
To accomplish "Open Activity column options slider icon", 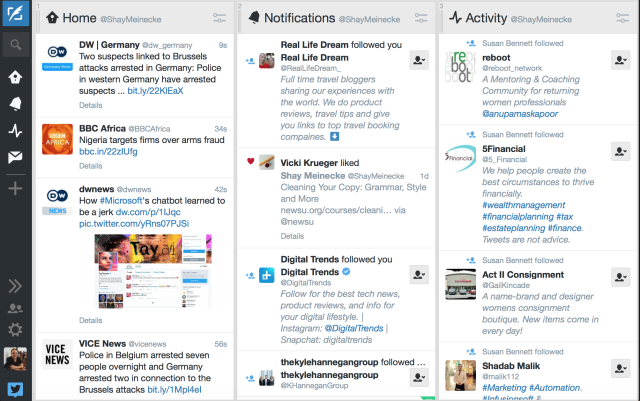I will 622,18.
